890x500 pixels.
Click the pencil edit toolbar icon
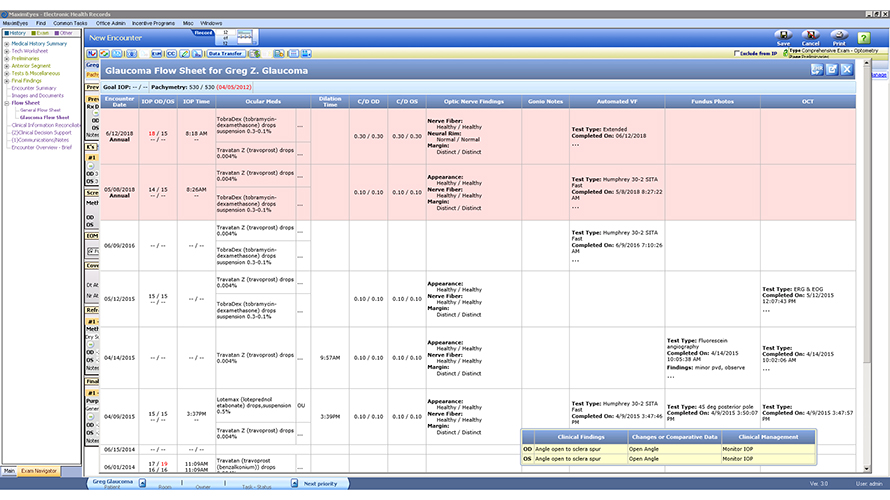tap(184, 53)
